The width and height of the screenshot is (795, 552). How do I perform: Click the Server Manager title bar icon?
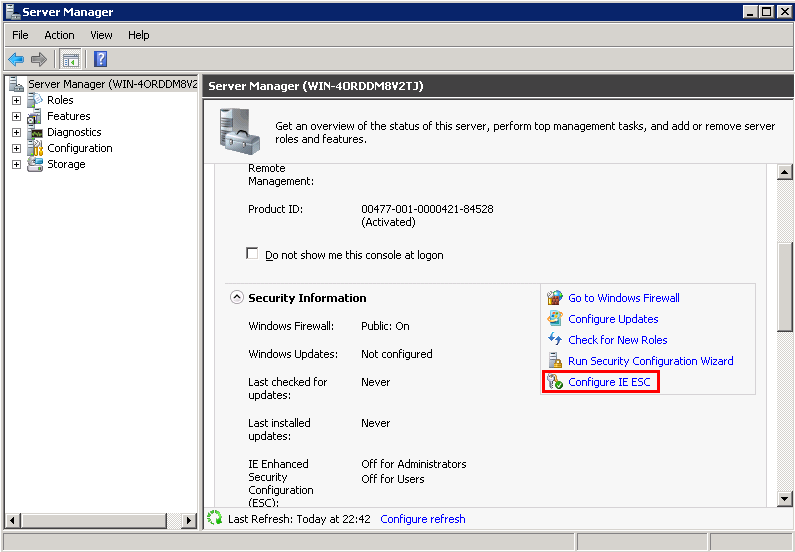(x=13, y=12)
